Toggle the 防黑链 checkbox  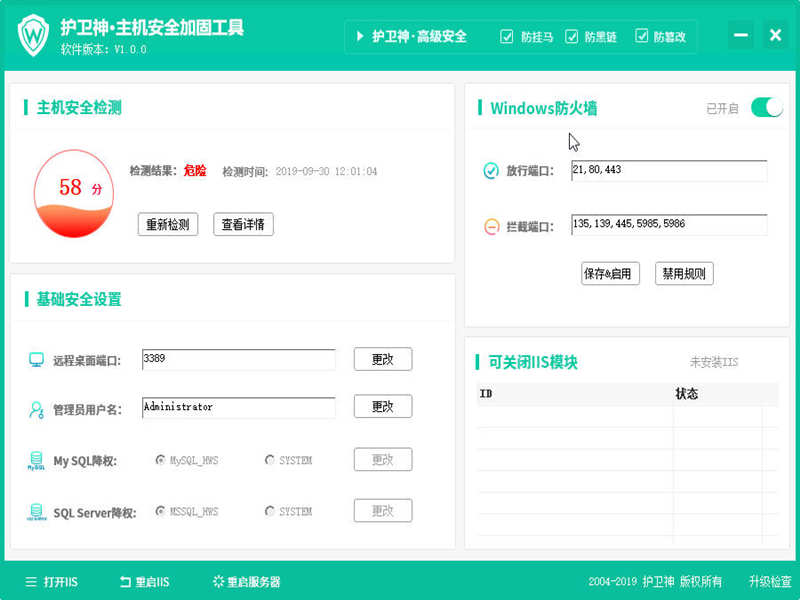[571, 36]
